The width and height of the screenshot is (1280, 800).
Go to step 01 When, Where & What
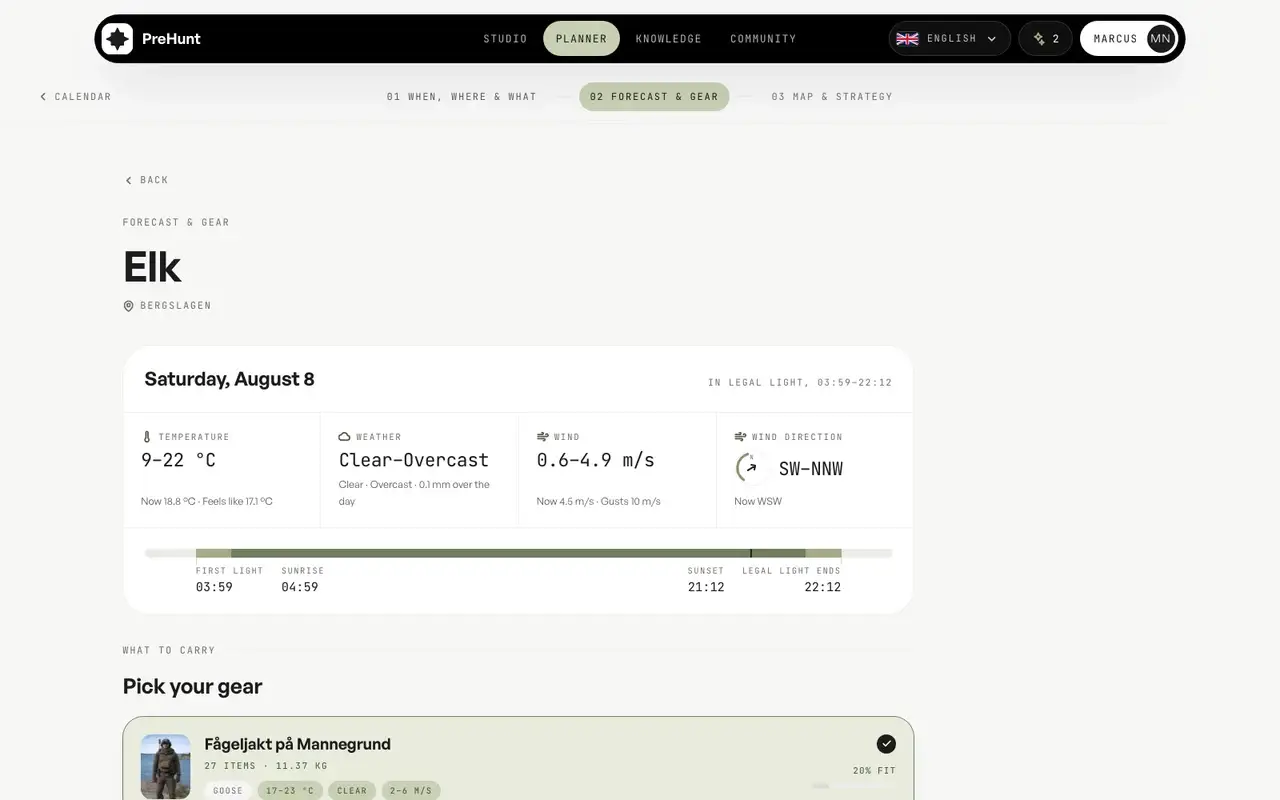pyautogui.click(x=461, y=97)
